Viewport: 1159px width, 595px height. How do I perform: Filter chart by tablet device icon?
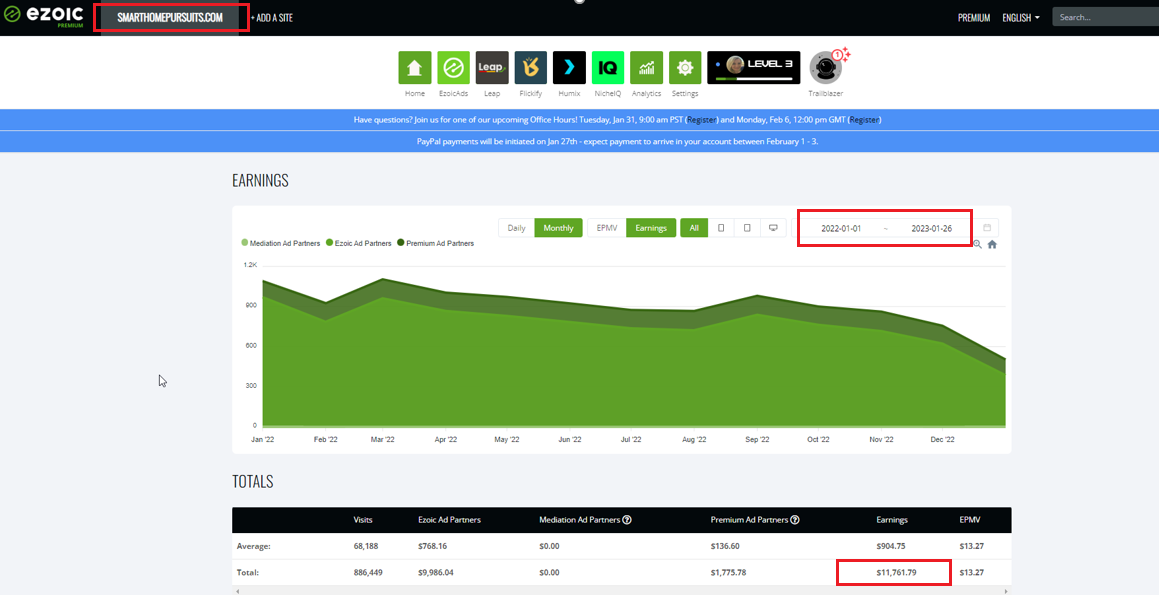tap(747, 228)
